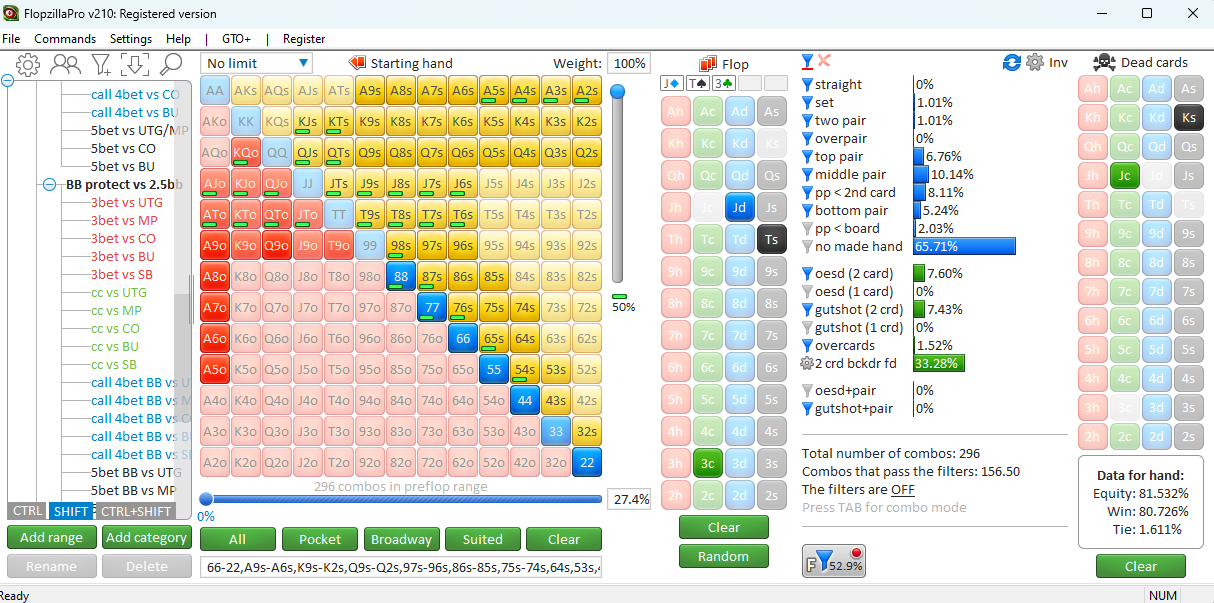
Task: Click the bottom pair filter funnel
Action: pyautogui.click(x=807, y=211)
